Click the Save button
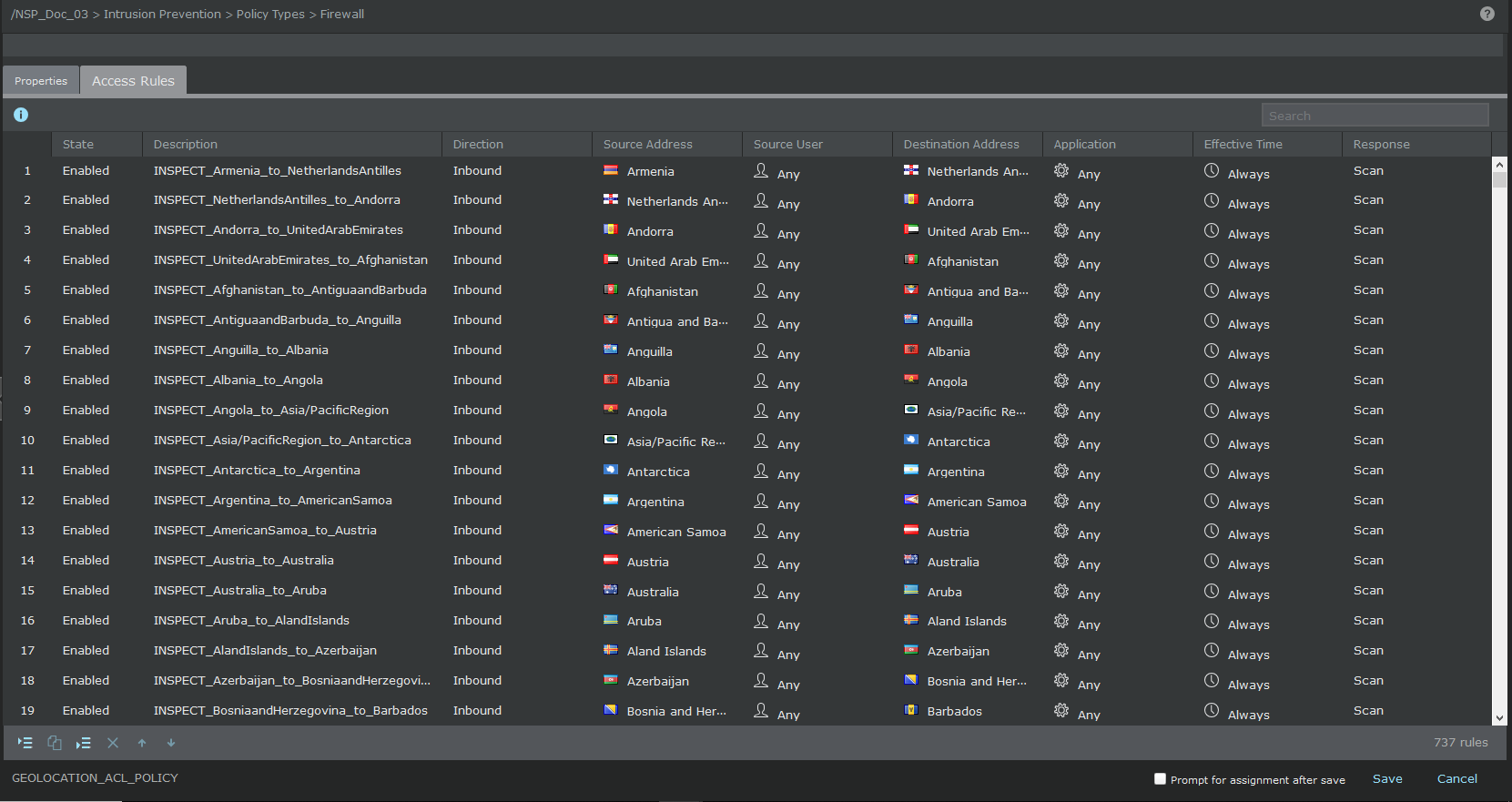Viewport: 1512px width, 802px height. pos(1387,779)
